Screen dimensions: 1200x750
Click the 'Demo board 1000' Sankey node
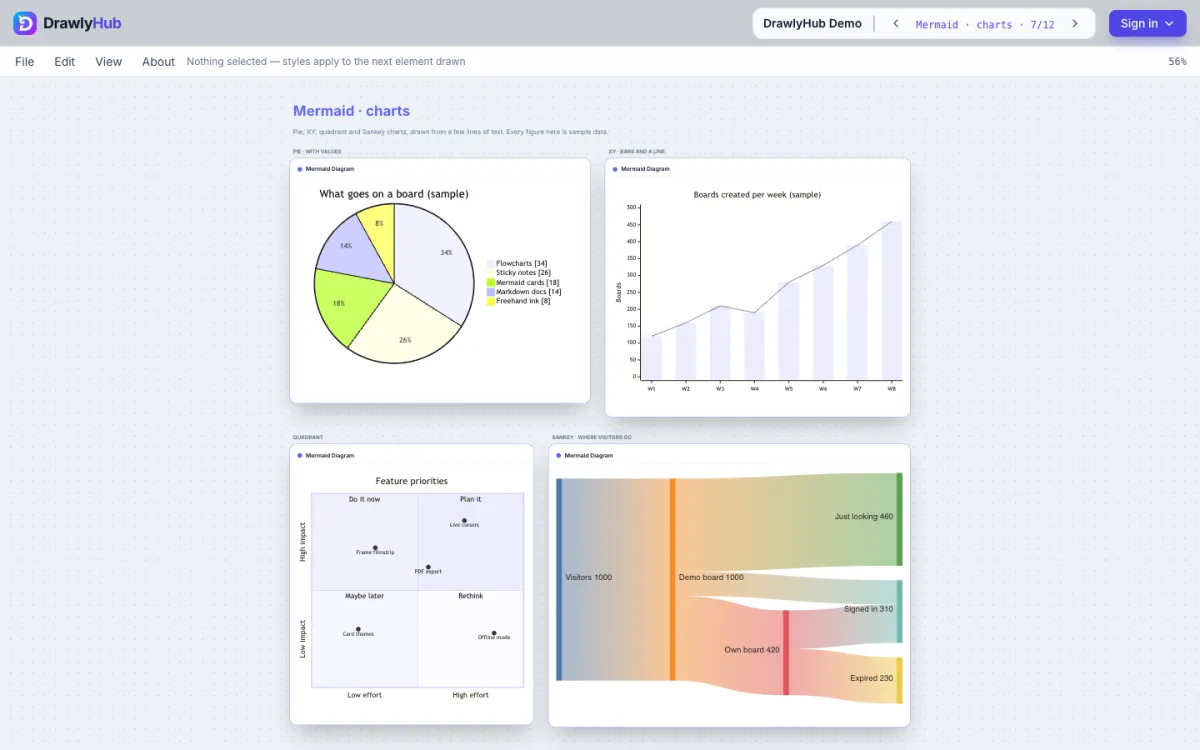(673, 579)
